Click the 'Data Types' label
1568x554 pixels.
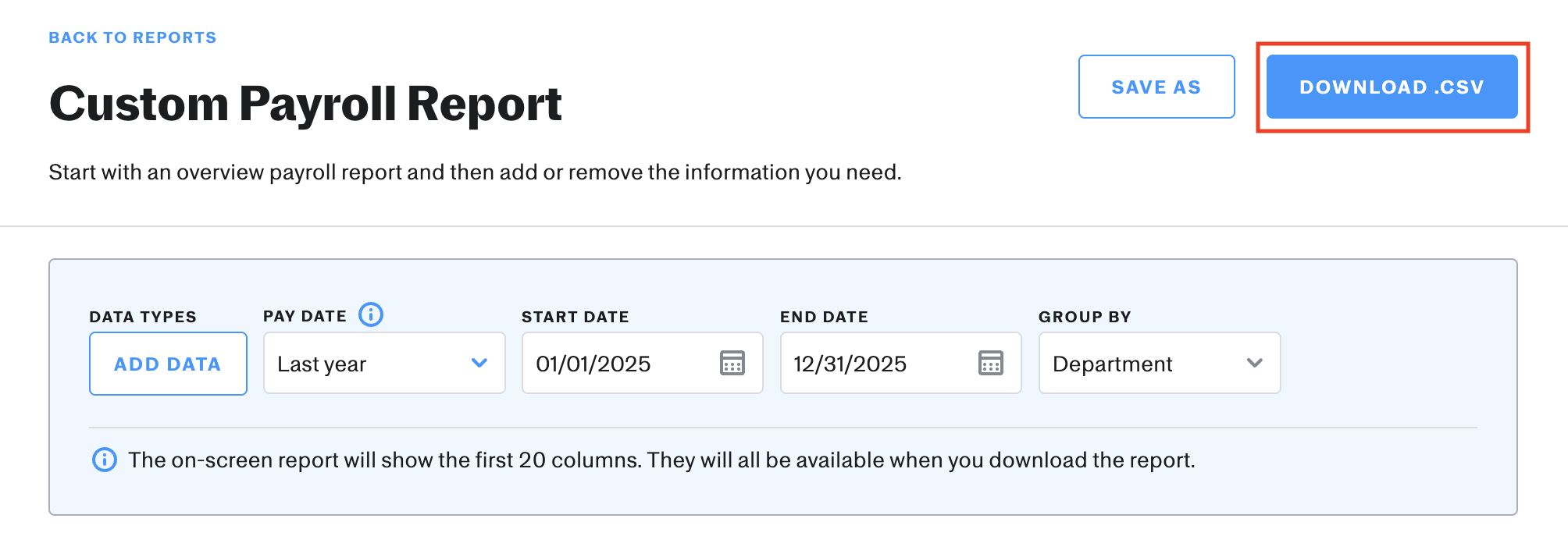tap(143, 317)
